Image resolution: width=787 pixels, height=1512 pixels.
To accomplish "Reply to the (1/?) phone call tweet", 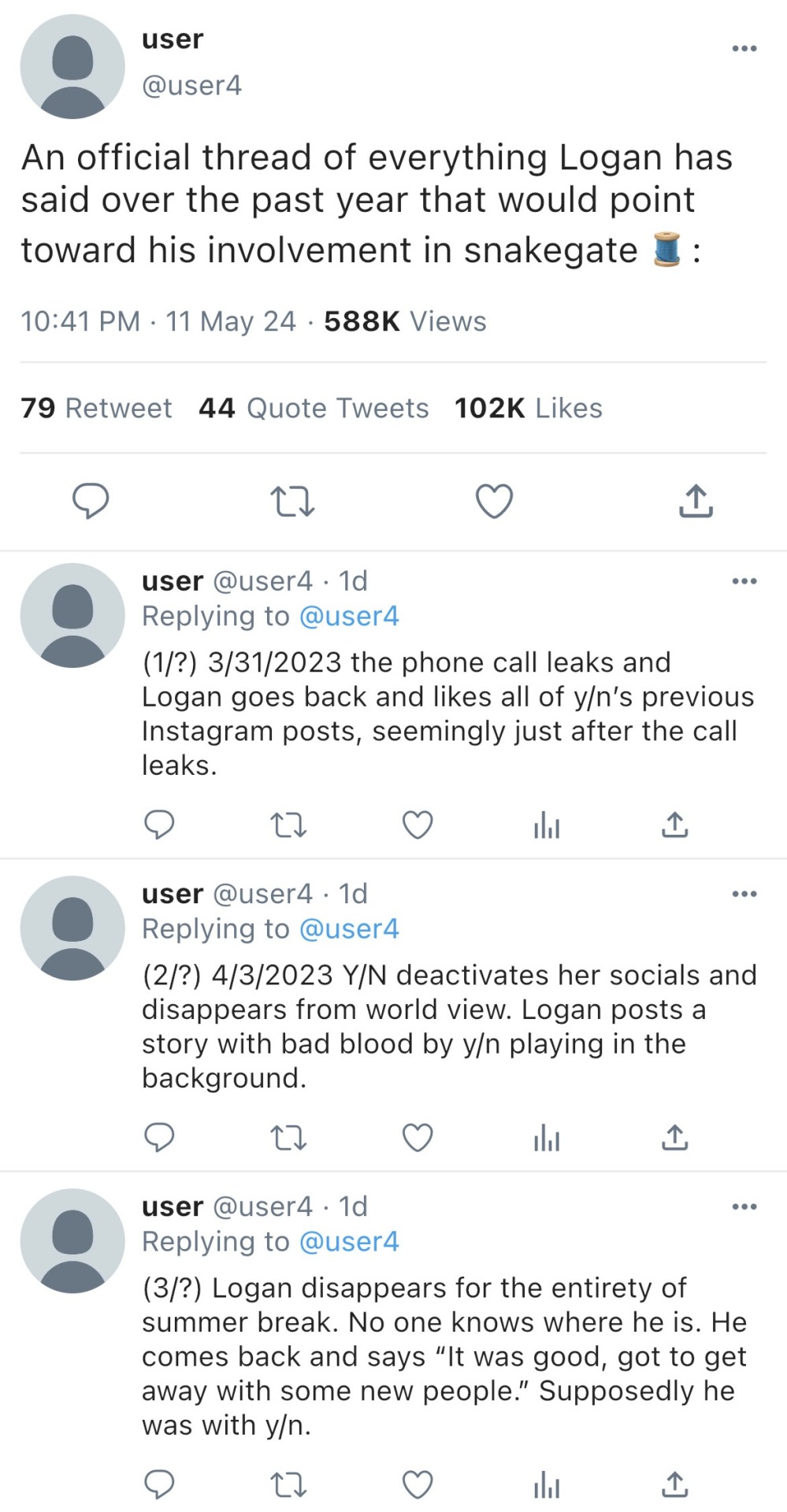I will coord(159,825).
